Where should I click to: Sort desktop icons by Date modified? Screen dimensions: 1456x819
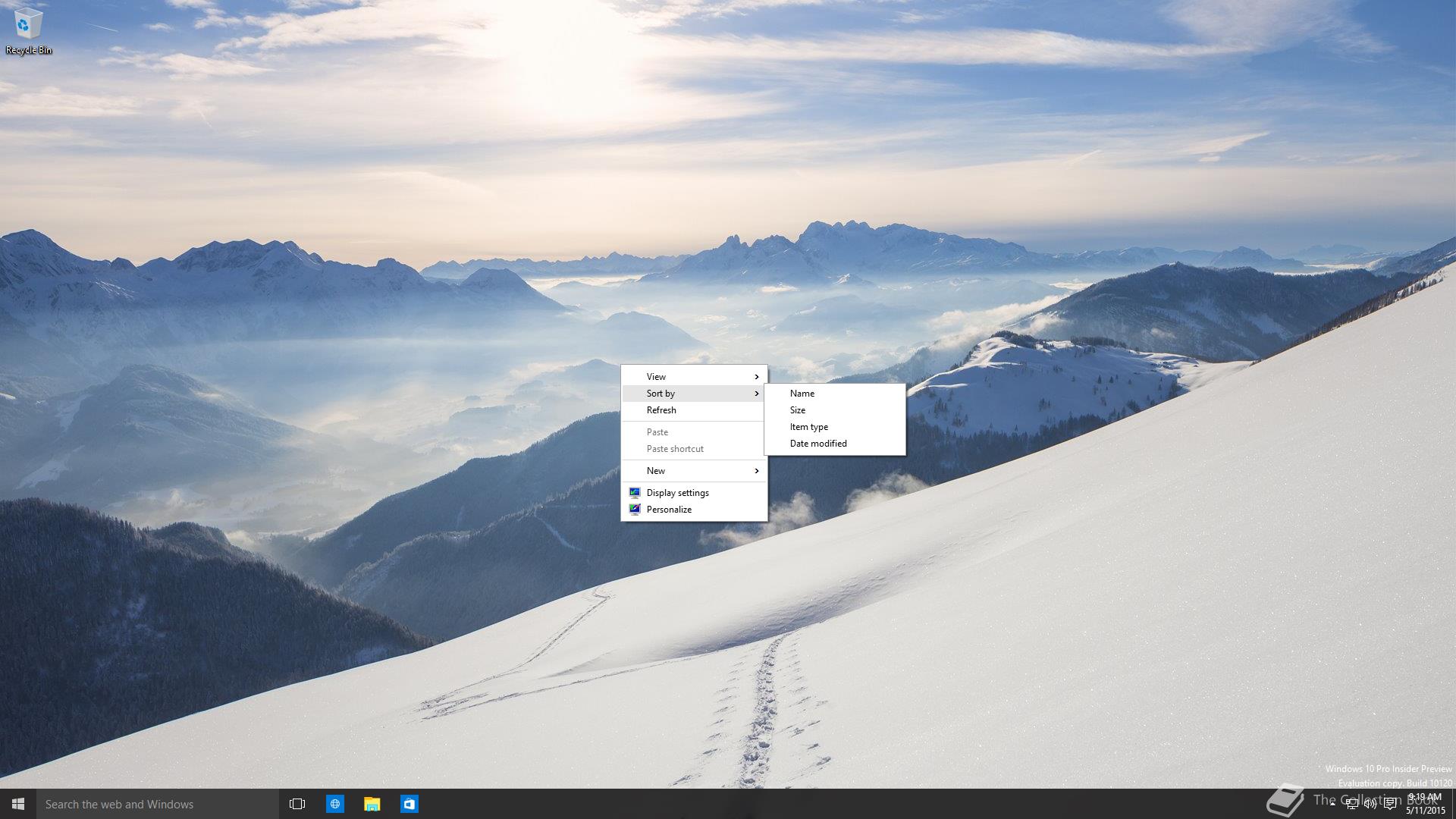click(835, 444)
